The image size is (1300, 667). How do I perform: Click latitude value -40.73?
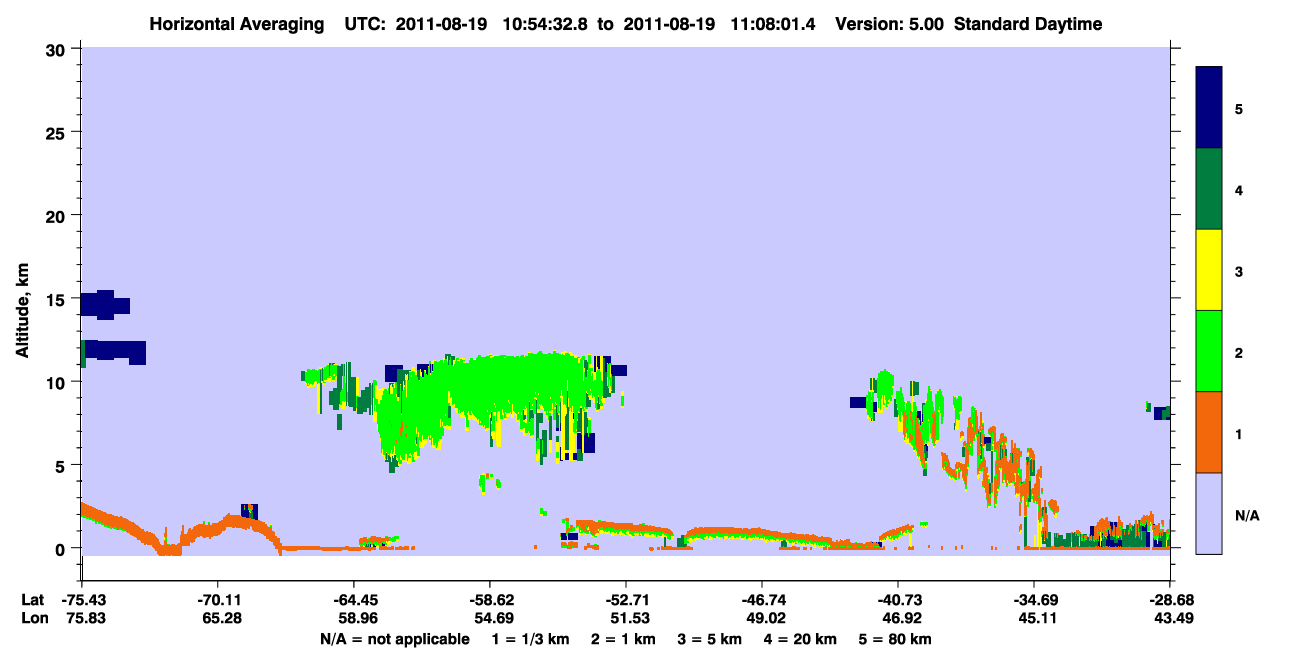click(x=898, y=600)
